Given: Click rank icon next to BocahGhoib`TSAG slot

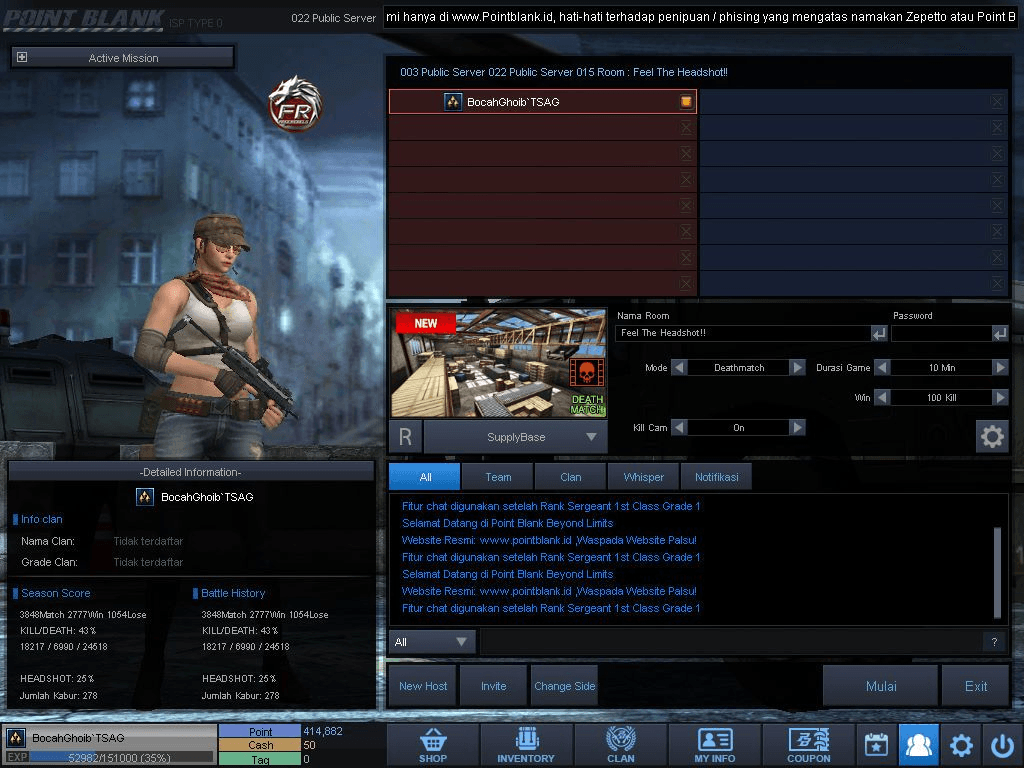Looking at the screenshot, I should (453, 101).
